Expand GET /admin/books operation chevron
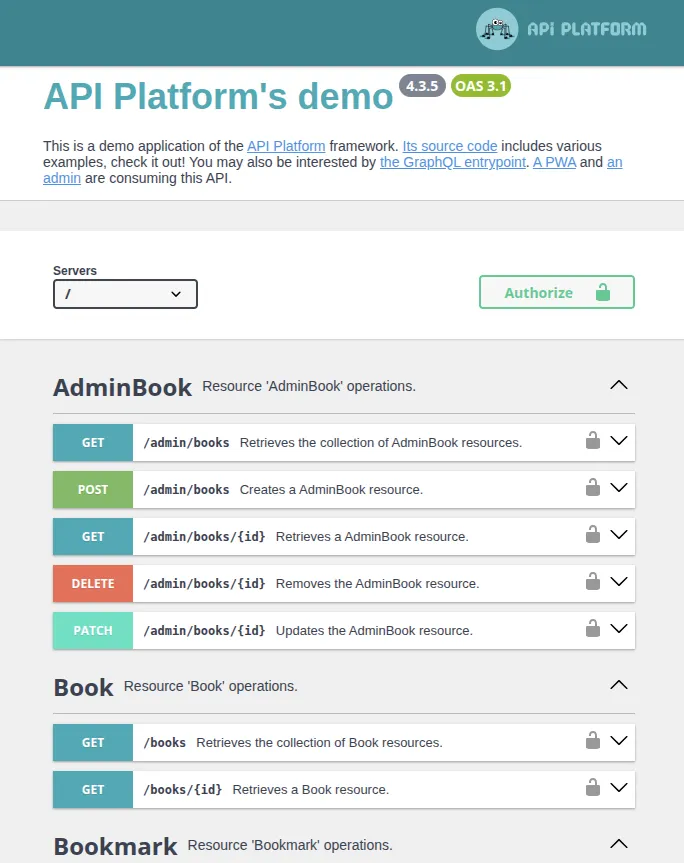The width and height of the screenshot is (684, 863). click(619, 441)
